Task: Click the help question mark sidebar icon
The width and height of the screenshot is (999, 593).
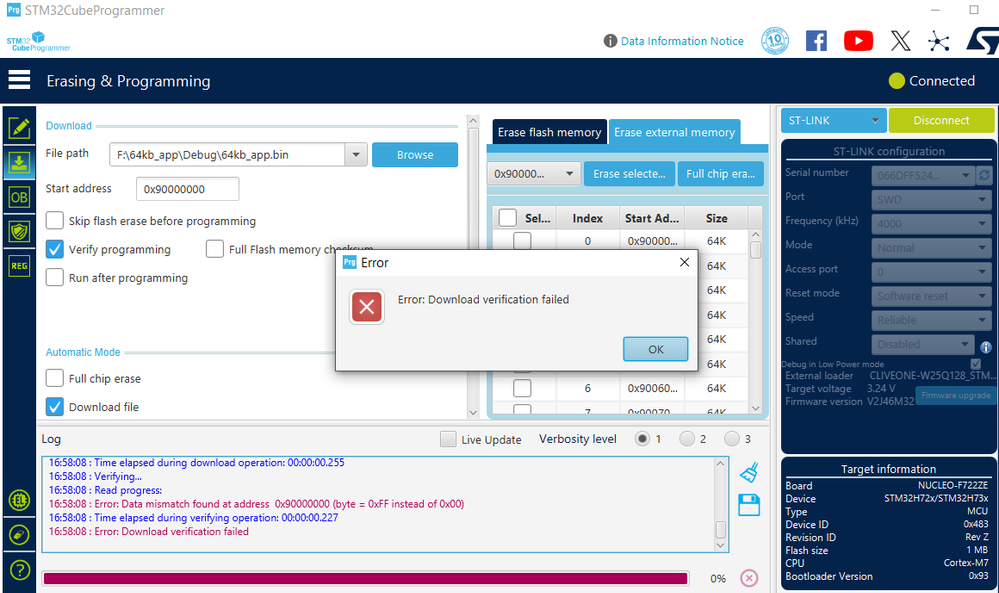Action: coord(19,569)
